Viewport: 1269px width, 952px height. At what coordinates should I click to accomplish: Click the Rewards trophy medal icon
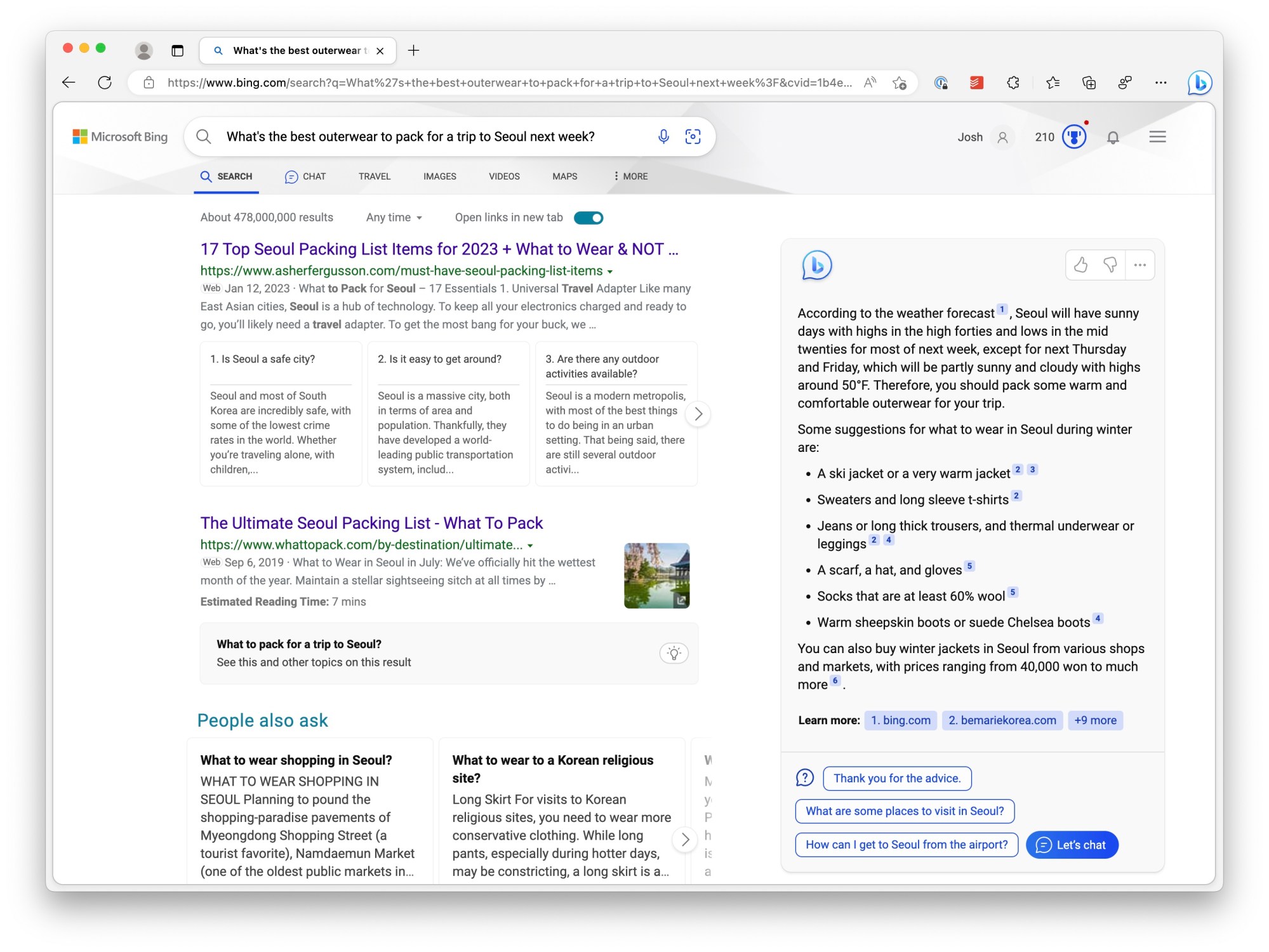tap(1074, 136)
